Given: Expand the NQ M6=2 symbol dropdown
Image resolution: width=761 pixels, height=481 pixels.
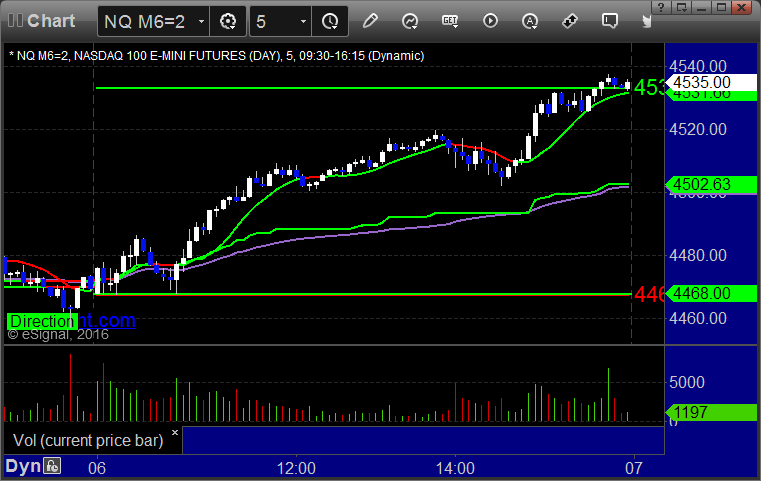Looking at the screenshot, I should click(201, 21).
